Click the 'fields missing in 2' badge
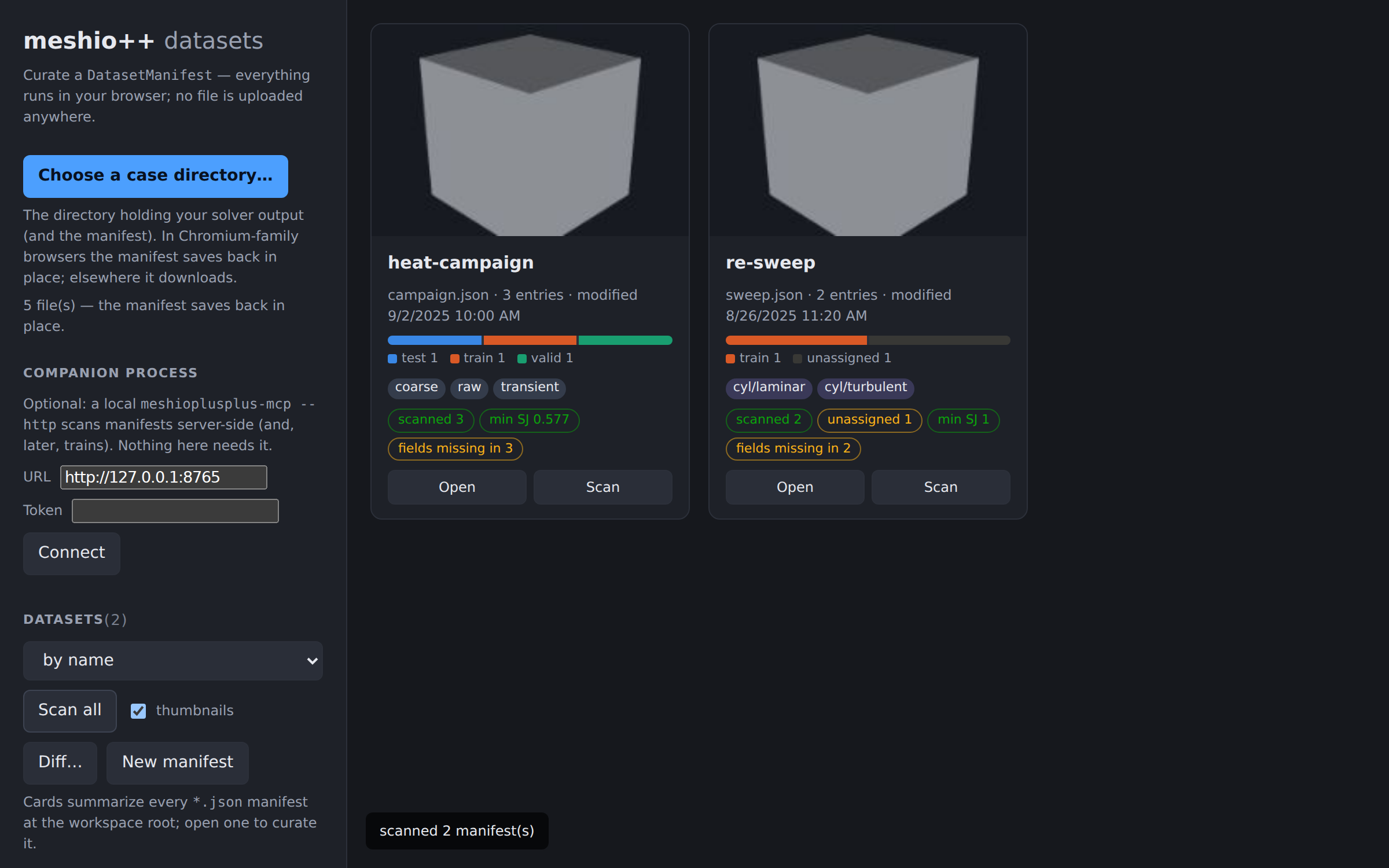This screenshot has height=868, width=1389. click(x=793, y=449)
